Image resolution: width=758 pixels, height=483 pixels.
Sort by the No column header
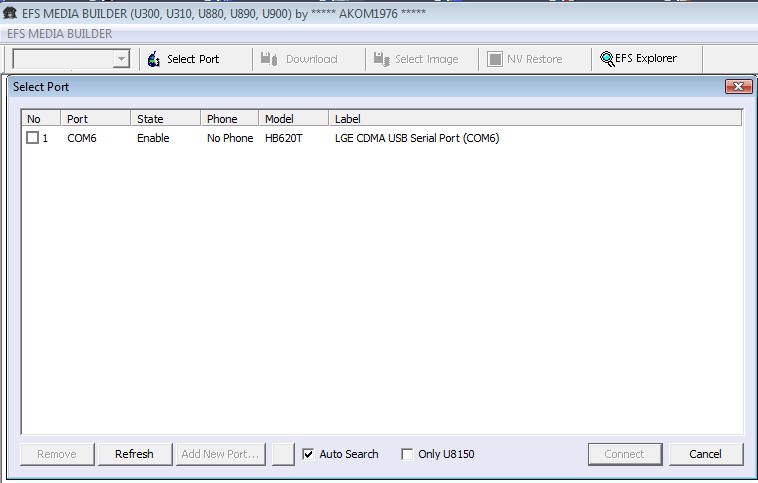click(41, 118)
